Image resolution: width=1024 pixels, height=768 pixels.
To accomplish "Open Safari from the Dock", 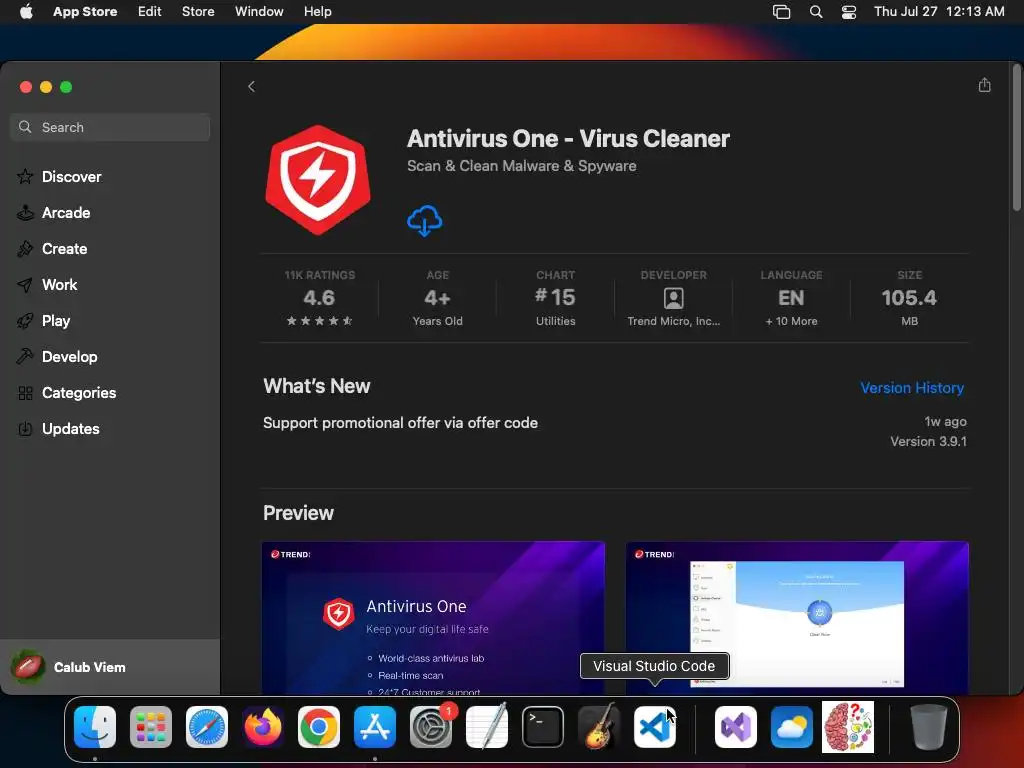I will (207, 727).
